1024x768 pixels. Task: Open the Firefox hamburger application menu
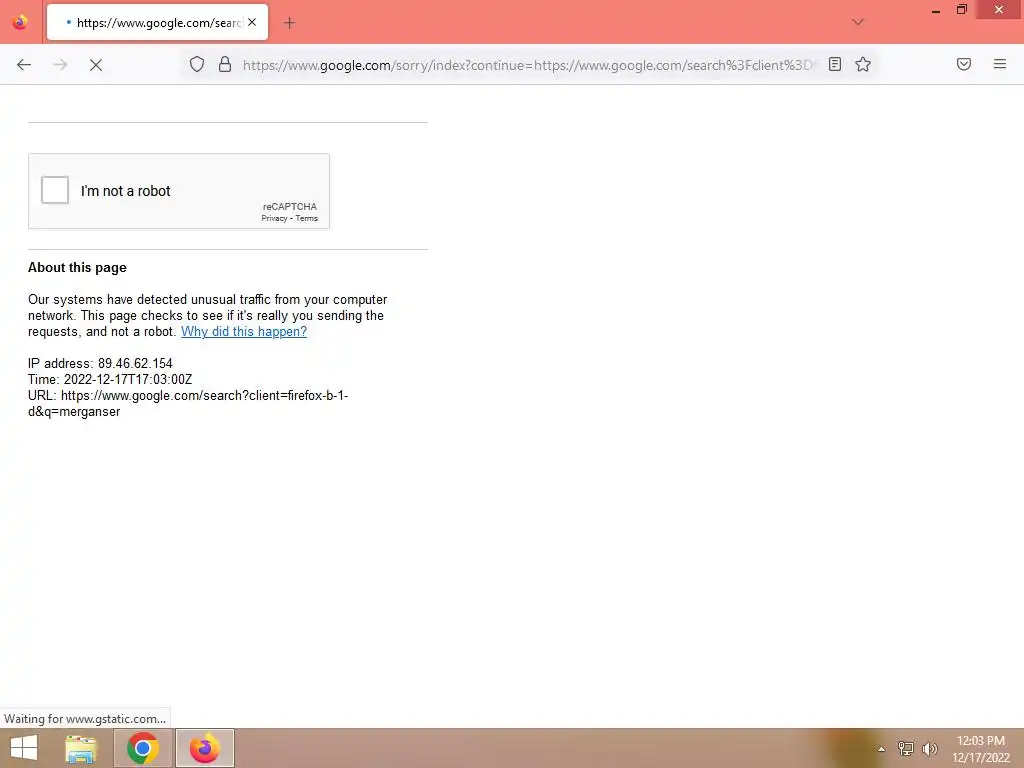1000,64
